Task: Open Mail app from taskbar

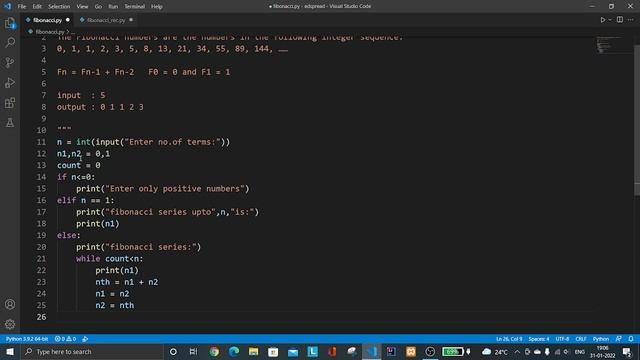Action: 293,352
